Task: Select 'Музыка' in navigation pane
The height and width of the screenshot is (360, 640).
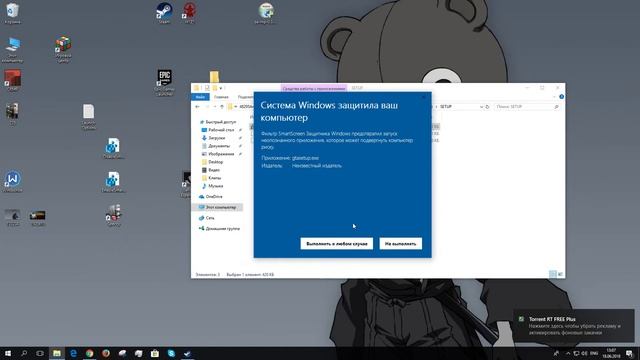Action: 212,186
